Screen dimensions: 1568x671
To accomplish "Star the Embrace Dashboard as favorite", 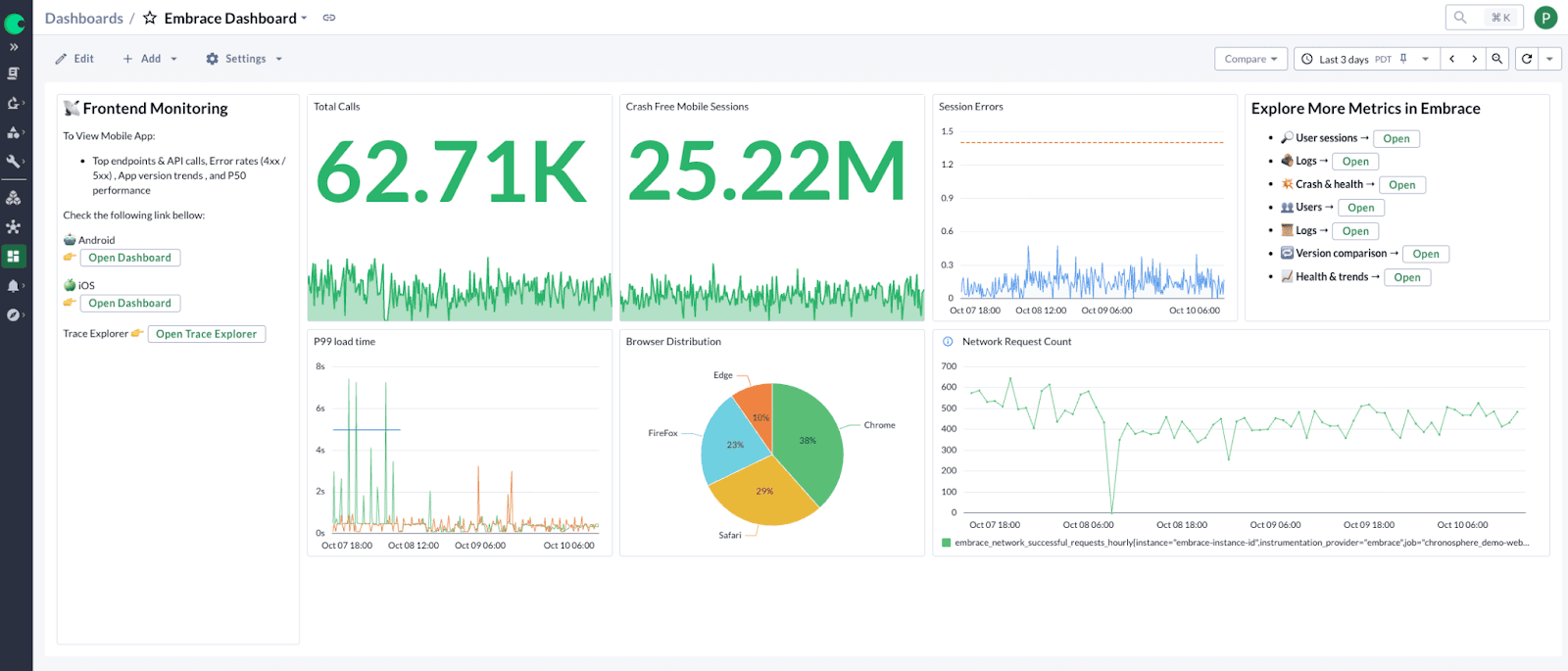I will (x=150, y=18).
